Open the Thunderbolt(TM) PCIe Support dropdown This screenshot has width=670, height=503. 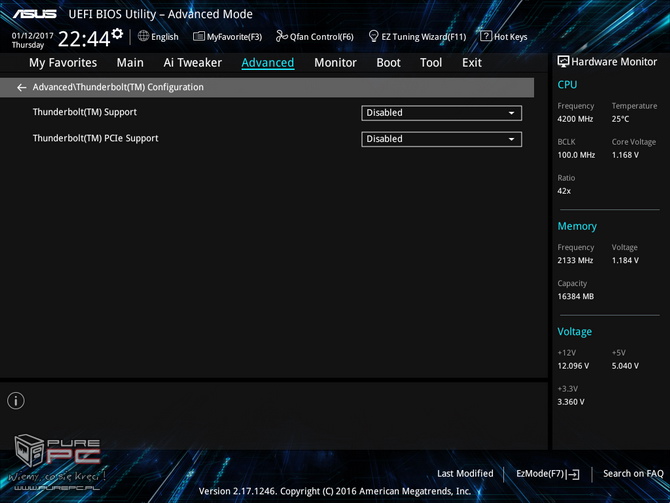coord(441,139)
